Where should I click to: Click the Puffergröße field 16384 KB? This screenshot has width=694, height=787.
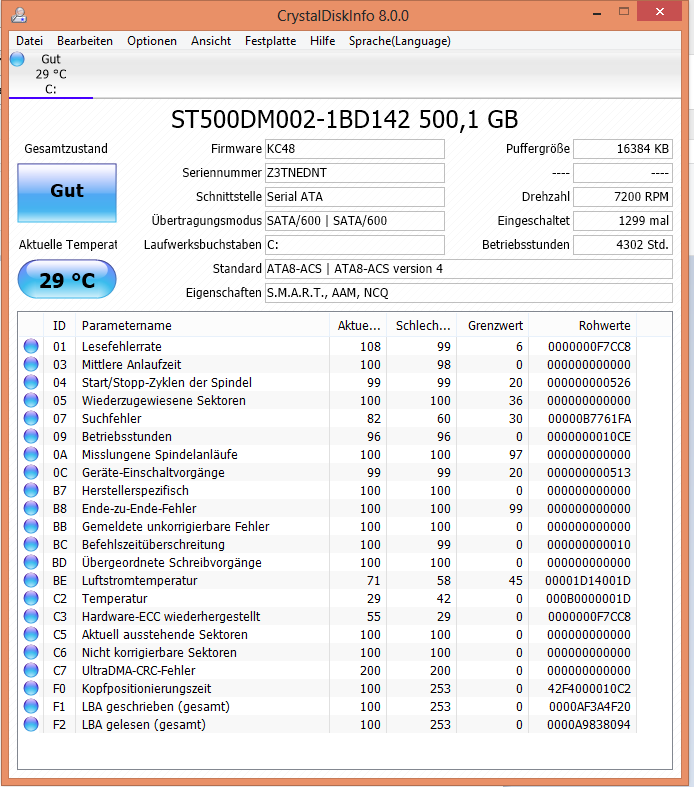623,149
